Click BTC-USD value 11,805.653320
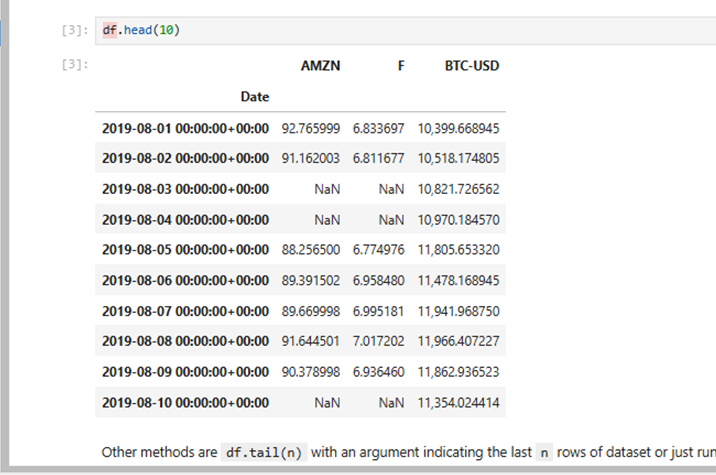This screenshot has height=475, width=716. (x=458, y=249)
